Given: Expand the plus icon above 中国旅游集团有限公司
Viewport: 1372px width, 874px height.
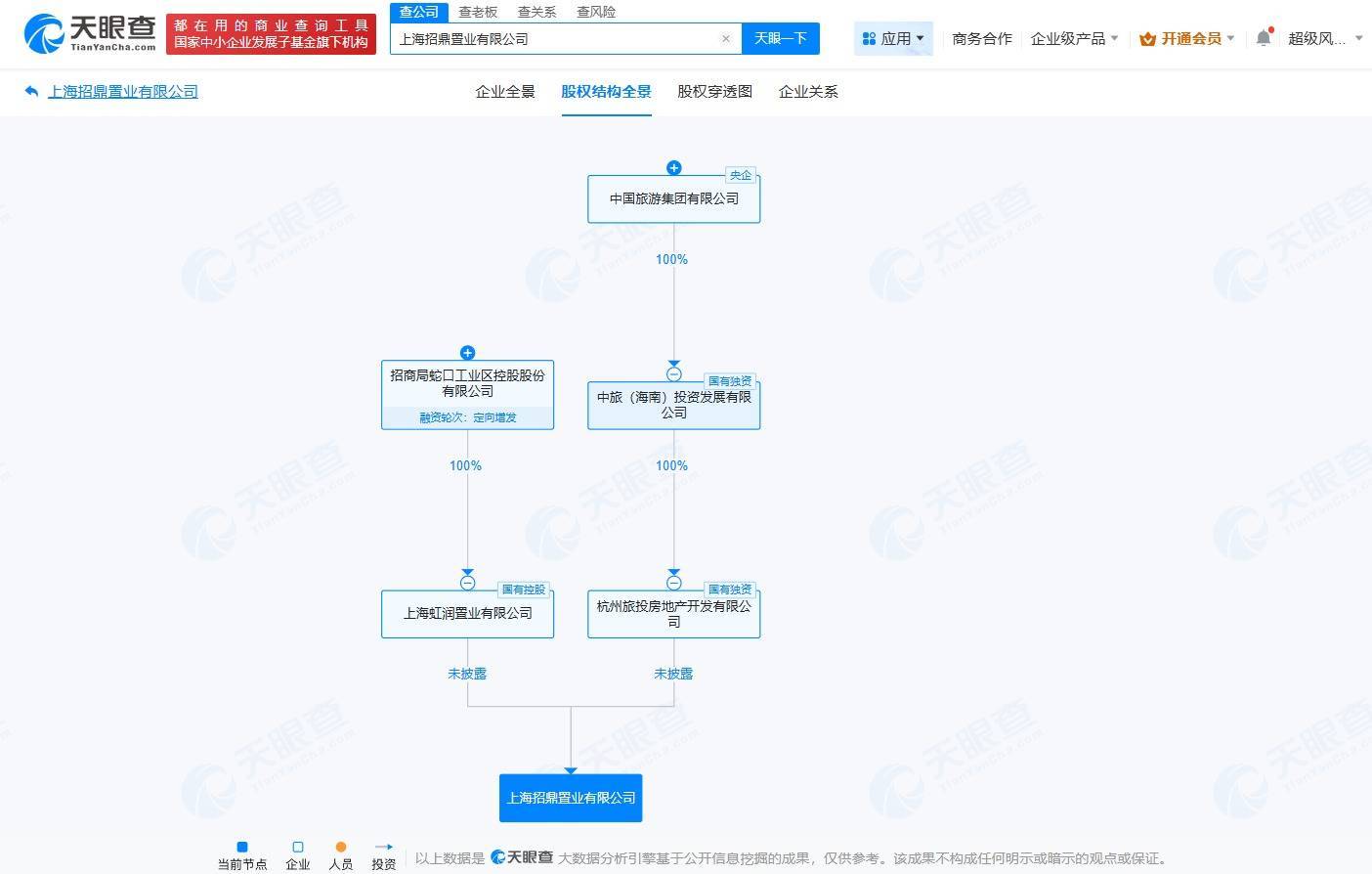Looking at the screenshot, I should pos(673,167).
